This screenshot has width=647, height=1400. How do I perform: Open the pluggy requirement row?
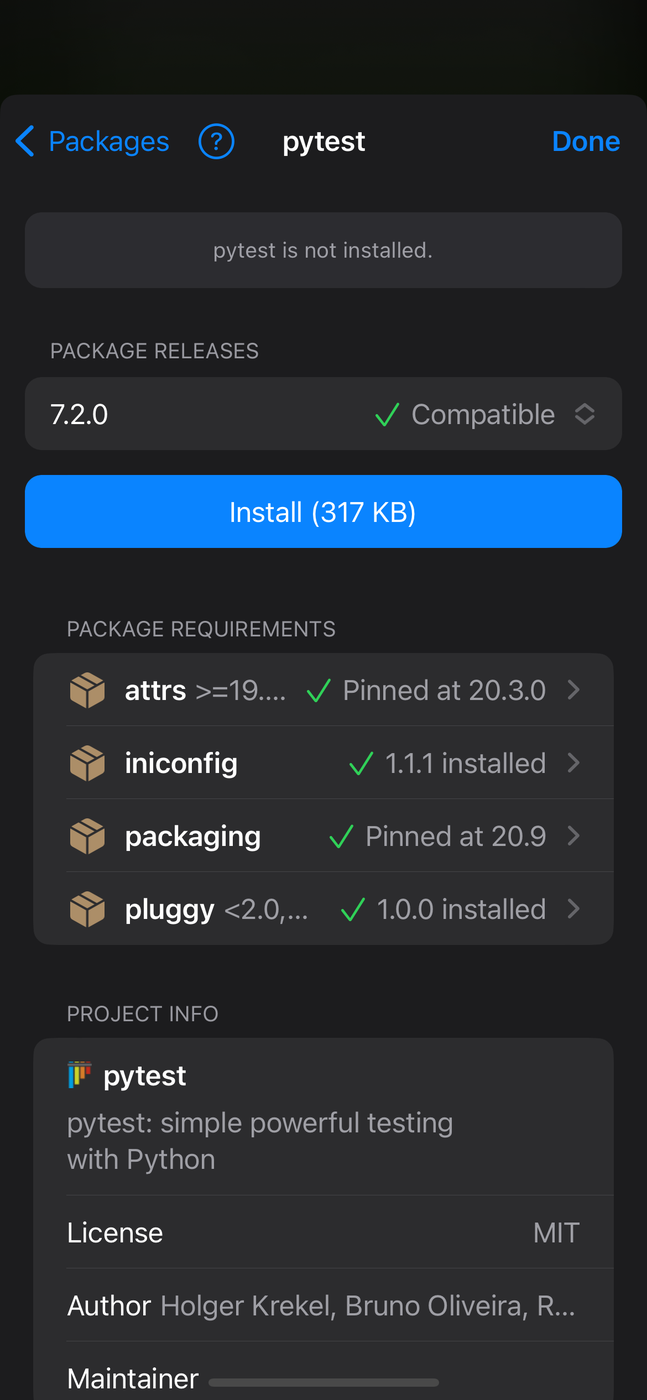(x=323, y=909)
